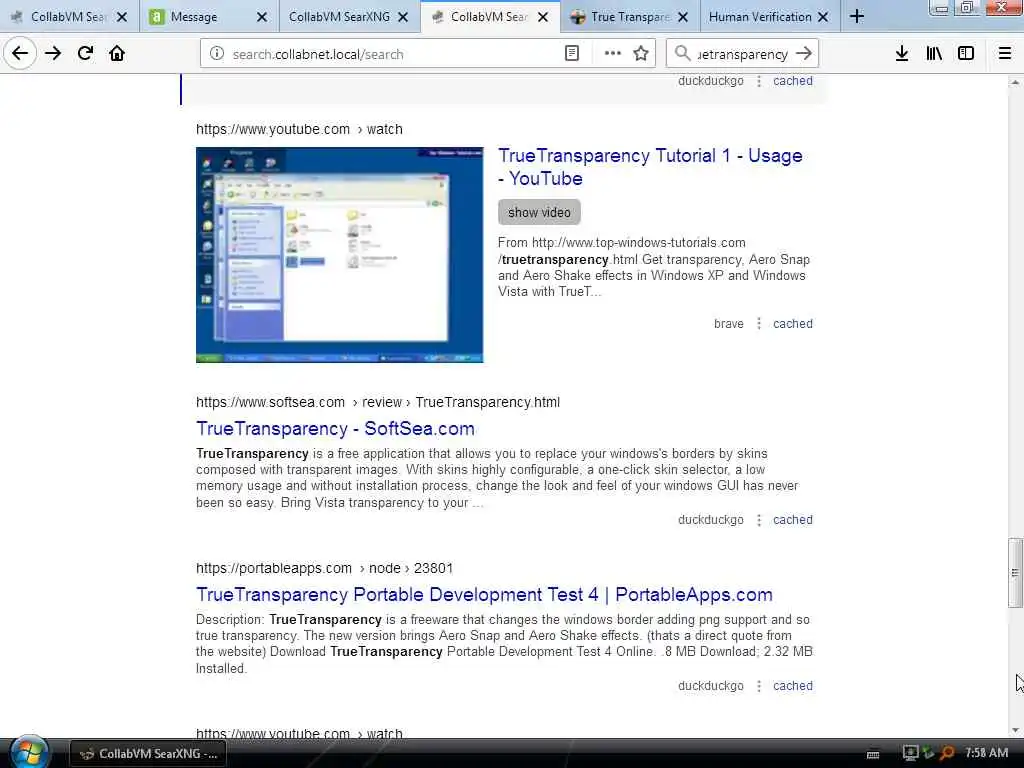
Task: Go forward to the next page
Action: [53, 54]
